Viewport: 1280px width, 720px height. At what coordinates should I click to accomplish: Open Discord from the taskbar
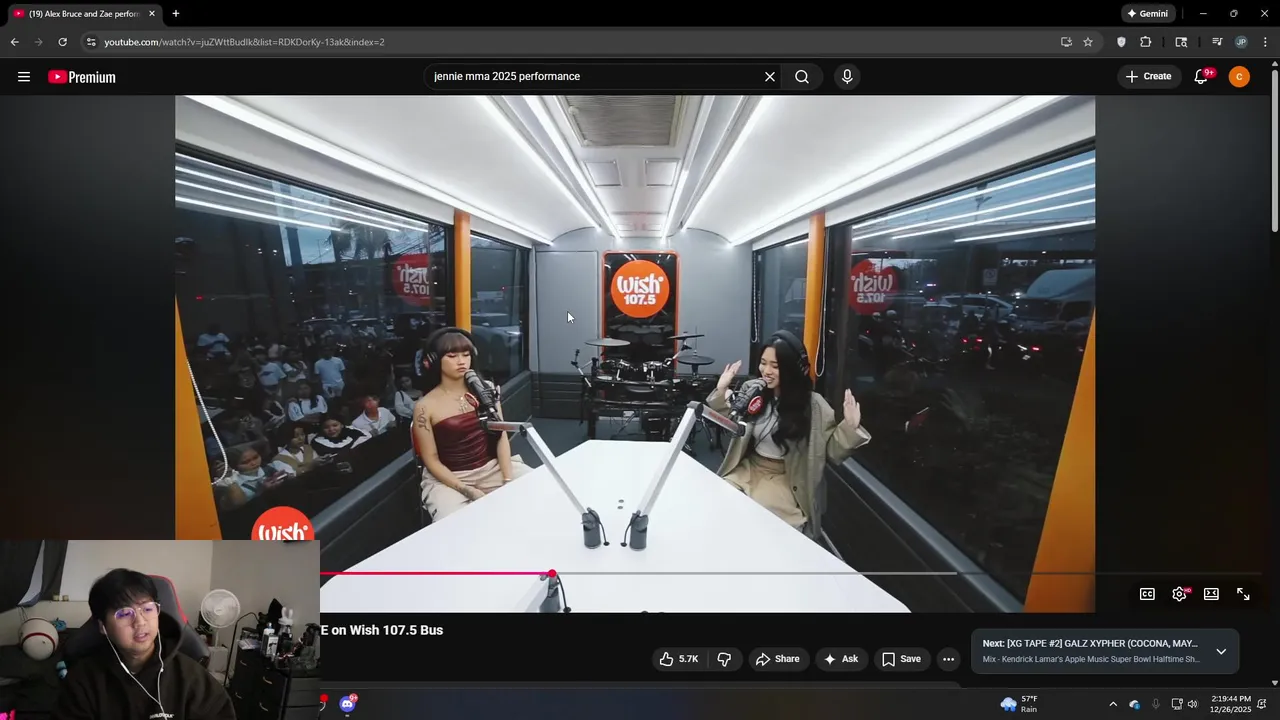pos(347,704)
